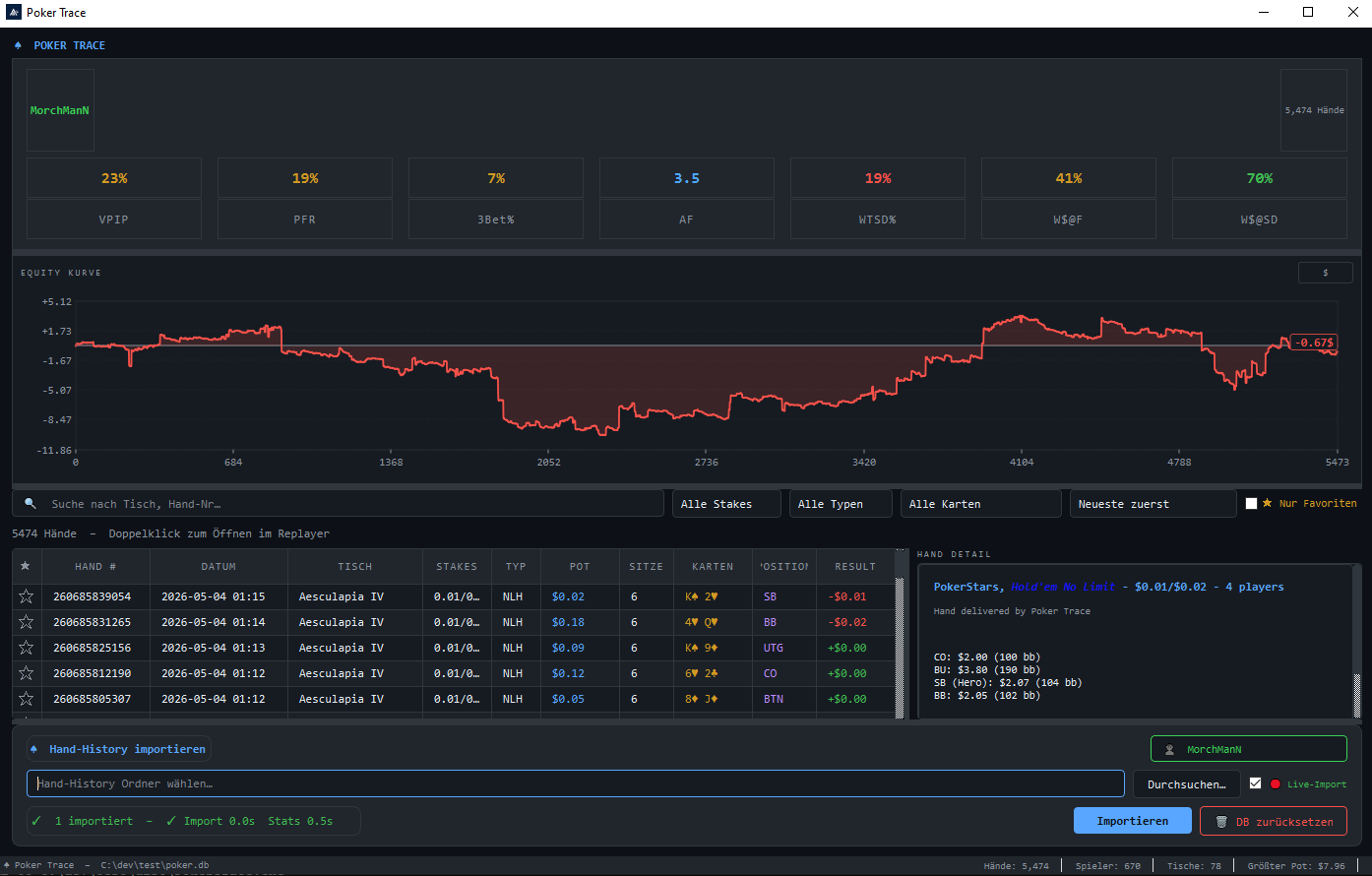Screen dimensions: 1372x876
Task: Sort by TISCH column header
Action: pos(355,566)
